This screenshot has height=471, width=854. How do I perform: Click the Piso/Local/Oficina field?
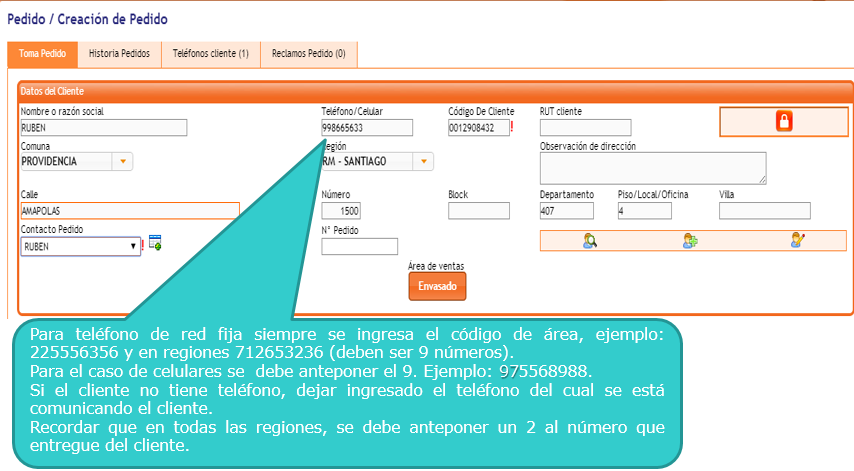pyautogui.click(x=645, y=211)
